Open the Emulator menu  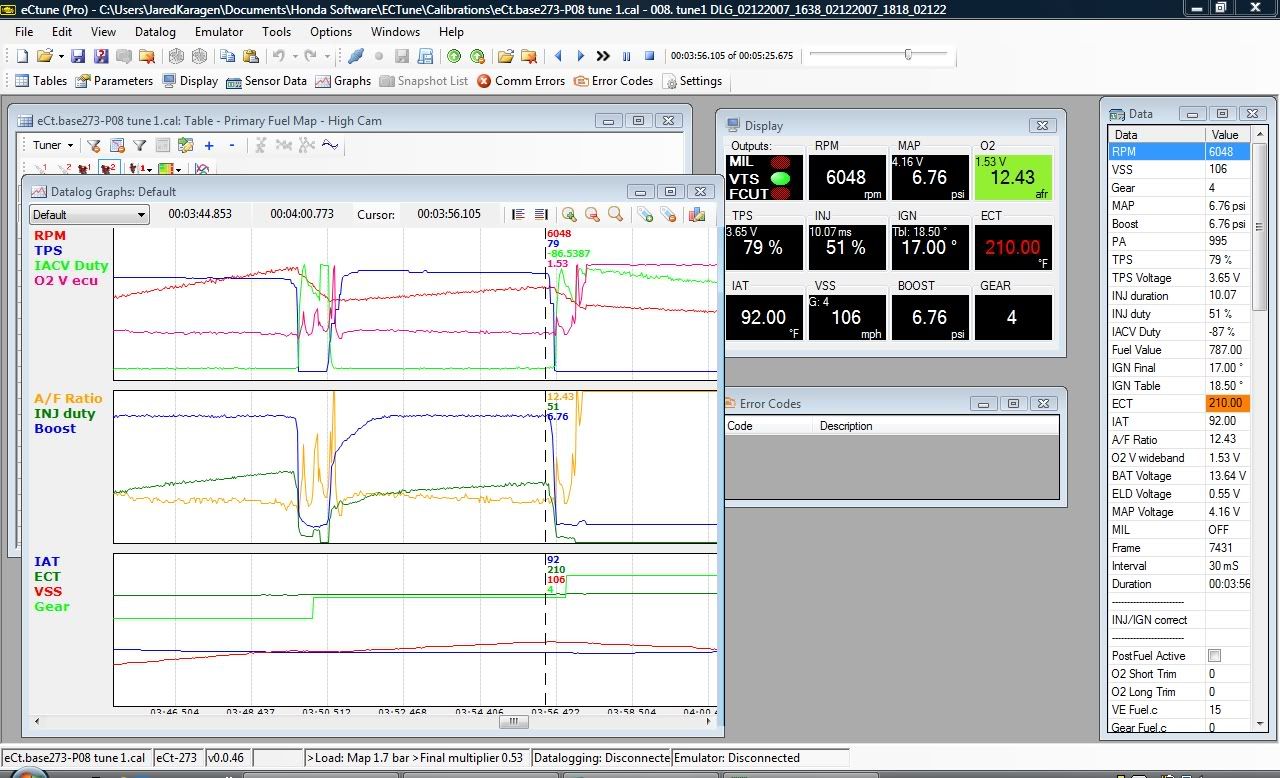pos(219,32)
